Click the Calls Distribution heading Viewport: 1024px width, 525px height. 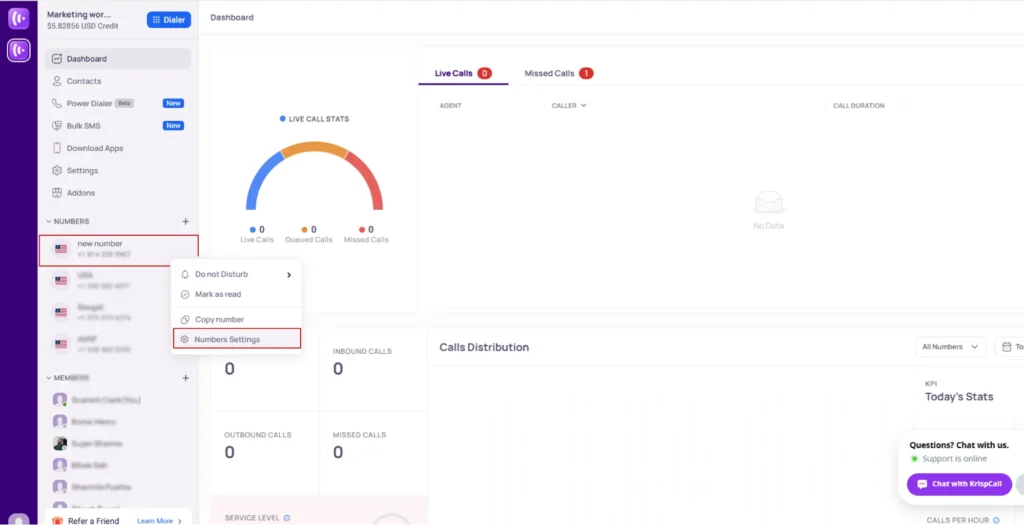click(484, 347)
